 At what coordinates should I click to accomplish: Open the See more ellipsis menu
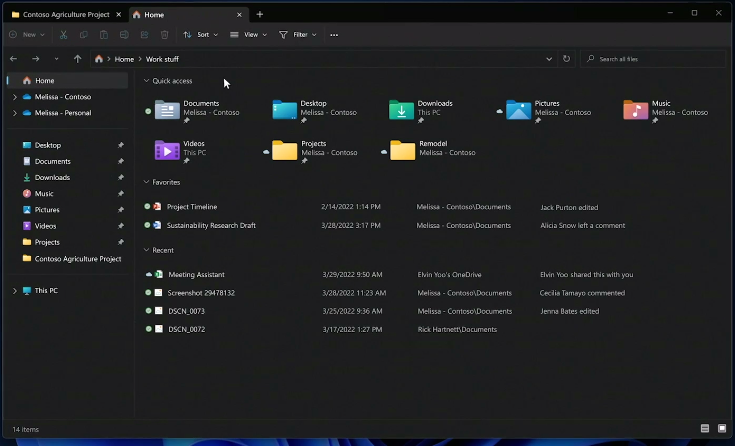click(x=334, y=35)
